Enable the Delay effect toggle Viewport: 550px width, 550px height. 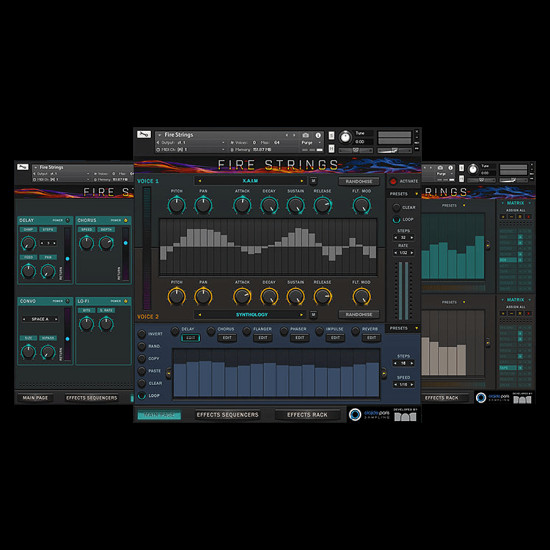coord(175,330)
